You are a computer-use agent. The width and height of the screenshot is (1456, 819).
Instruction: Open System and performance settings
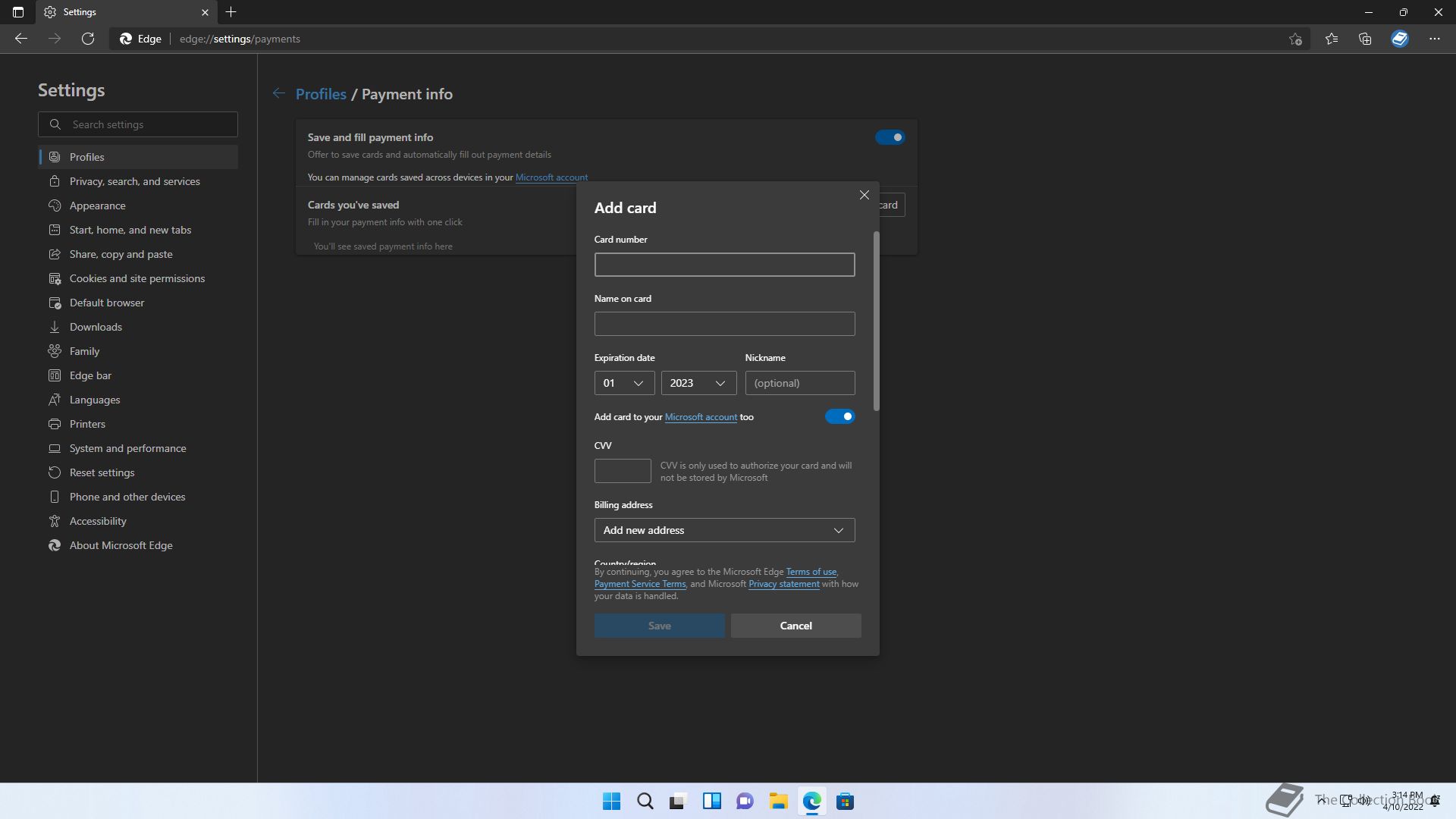[138, 448]
